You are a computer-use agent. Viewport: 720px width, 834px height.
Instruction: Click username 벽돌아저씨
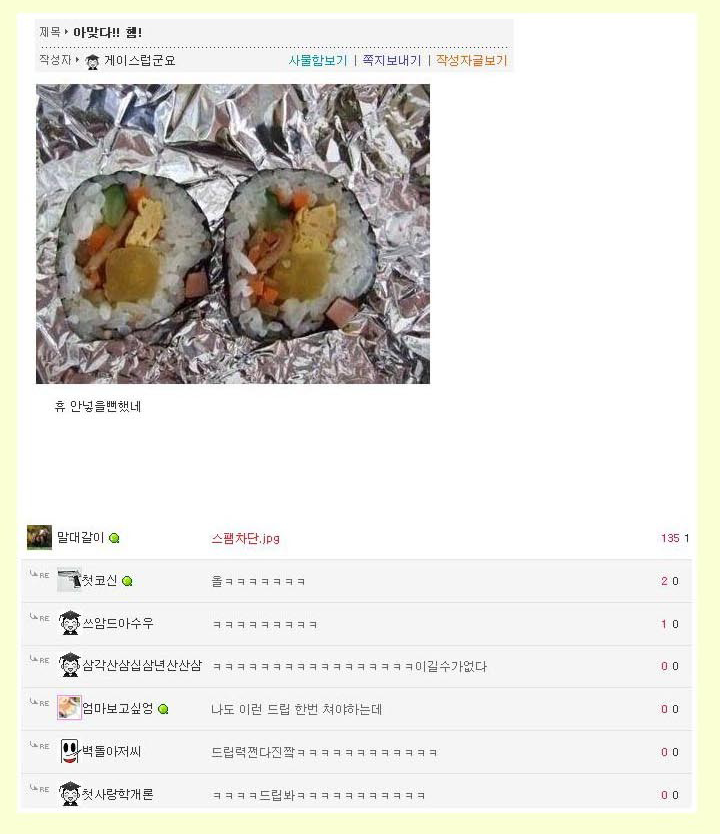[111, 752]
